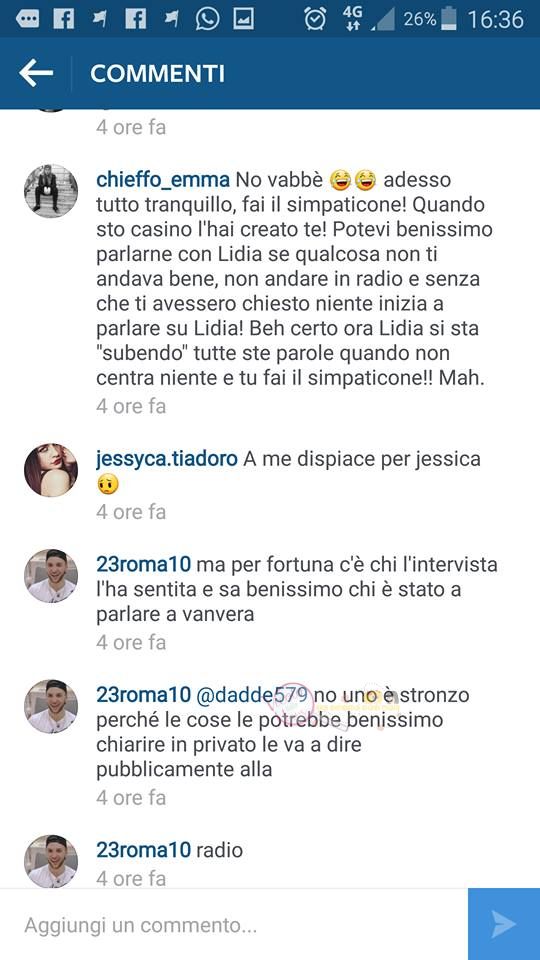Tap the alarm clock status icon
The width and height of the screenshot is (540, 960).
[x=315, y=19]
